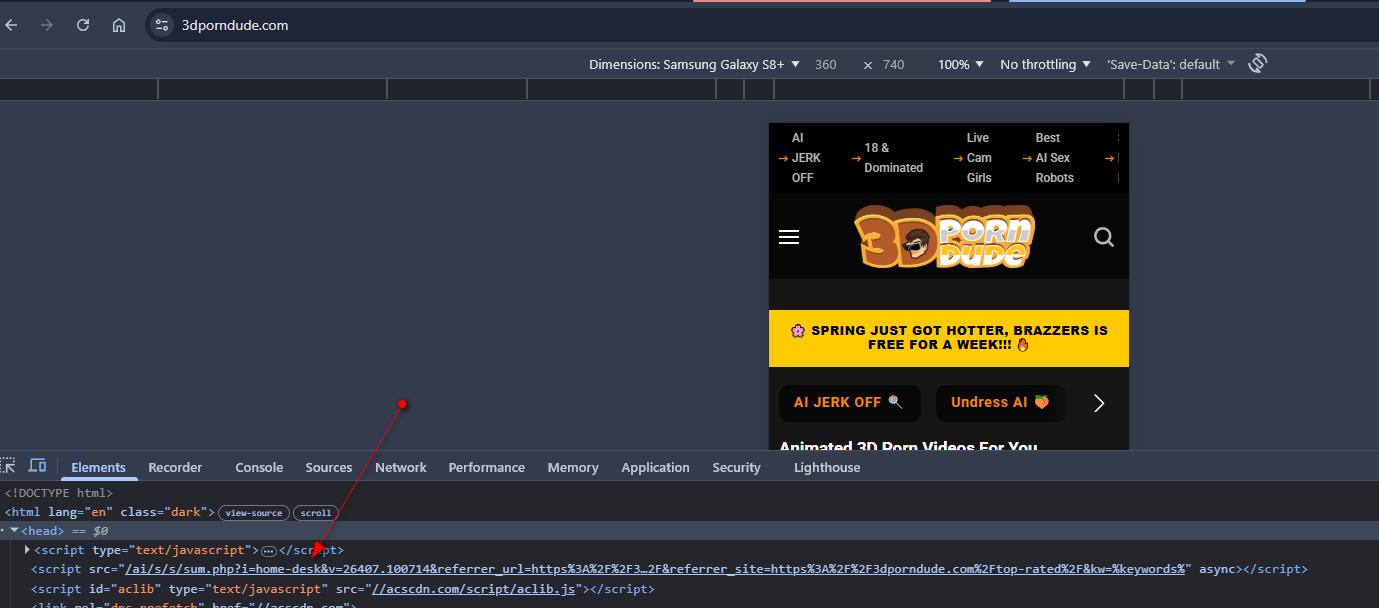View site information icon in address bar
The width and height of the screenshot is (1379, 608).
[162, 25]
